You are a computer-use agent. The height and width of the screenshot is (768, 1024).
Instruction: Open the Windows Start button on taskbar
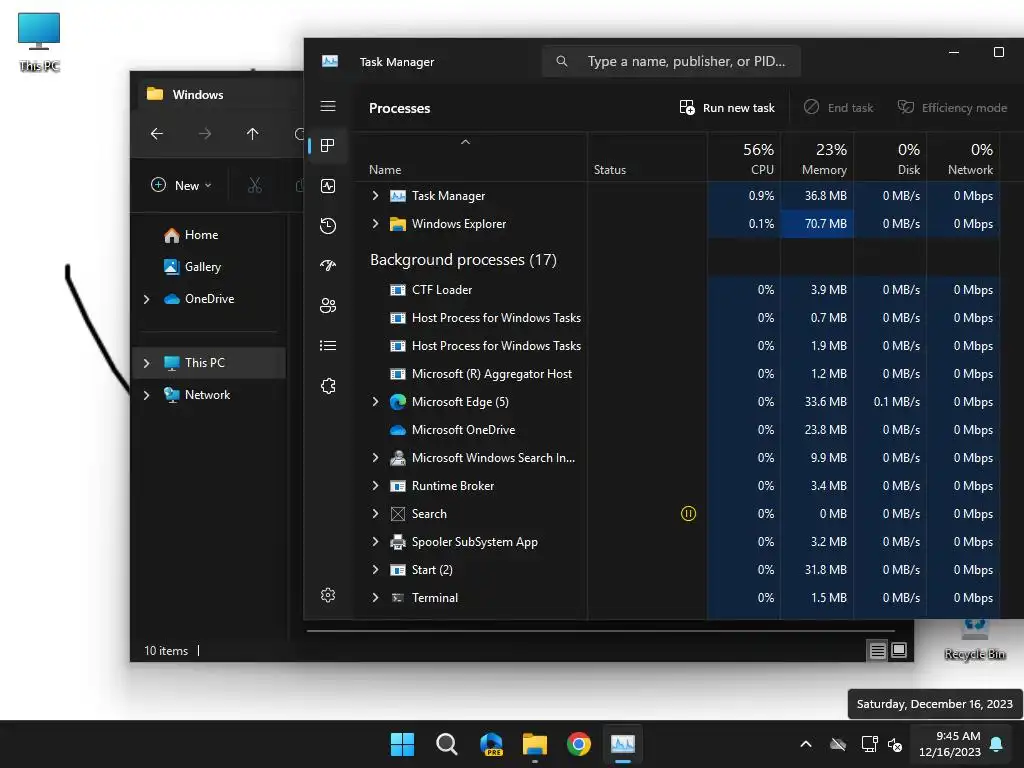coord(402,744)
